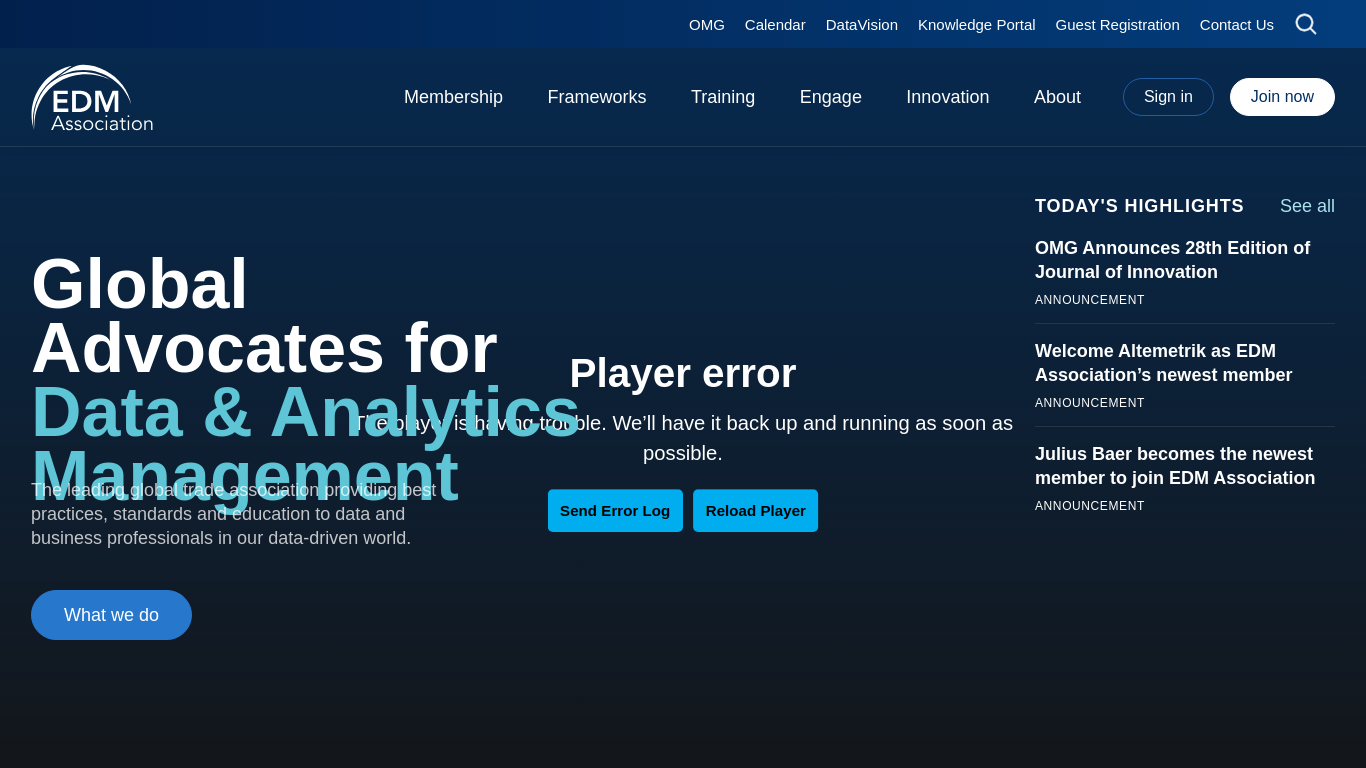Click the What we do button

(111, 615)
